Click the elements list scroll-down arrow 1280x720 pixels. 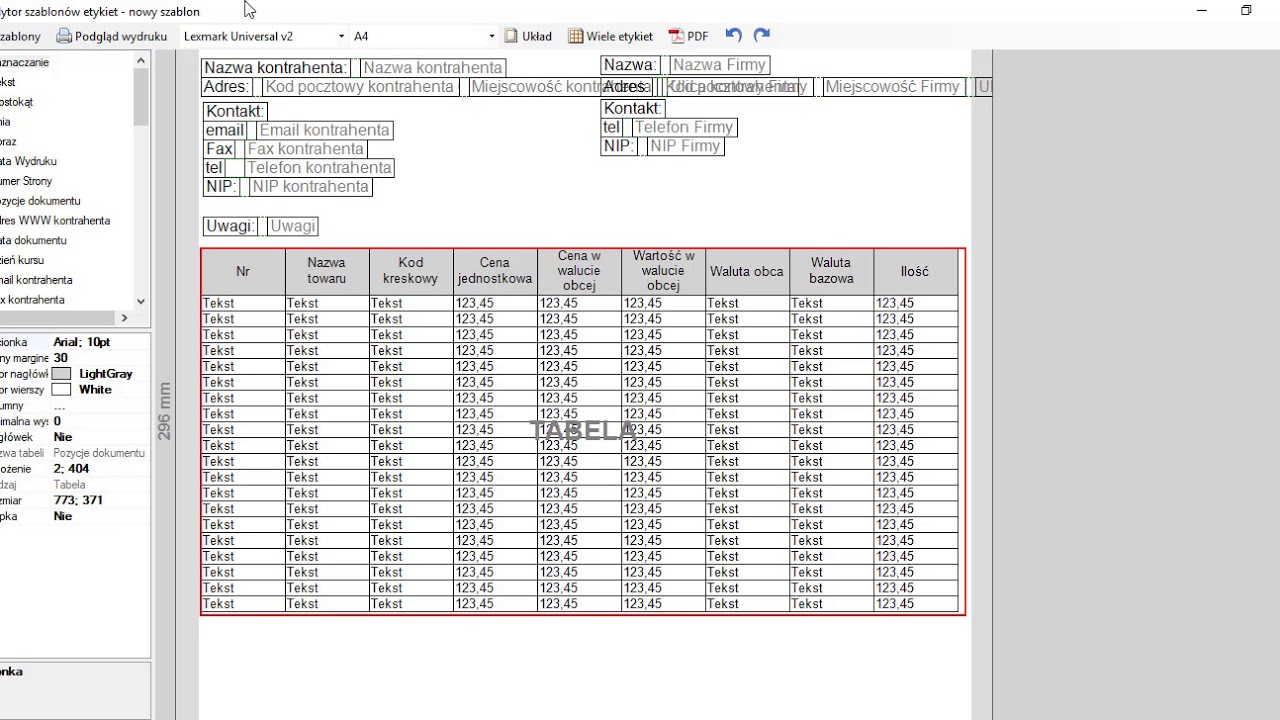[141, 301]
